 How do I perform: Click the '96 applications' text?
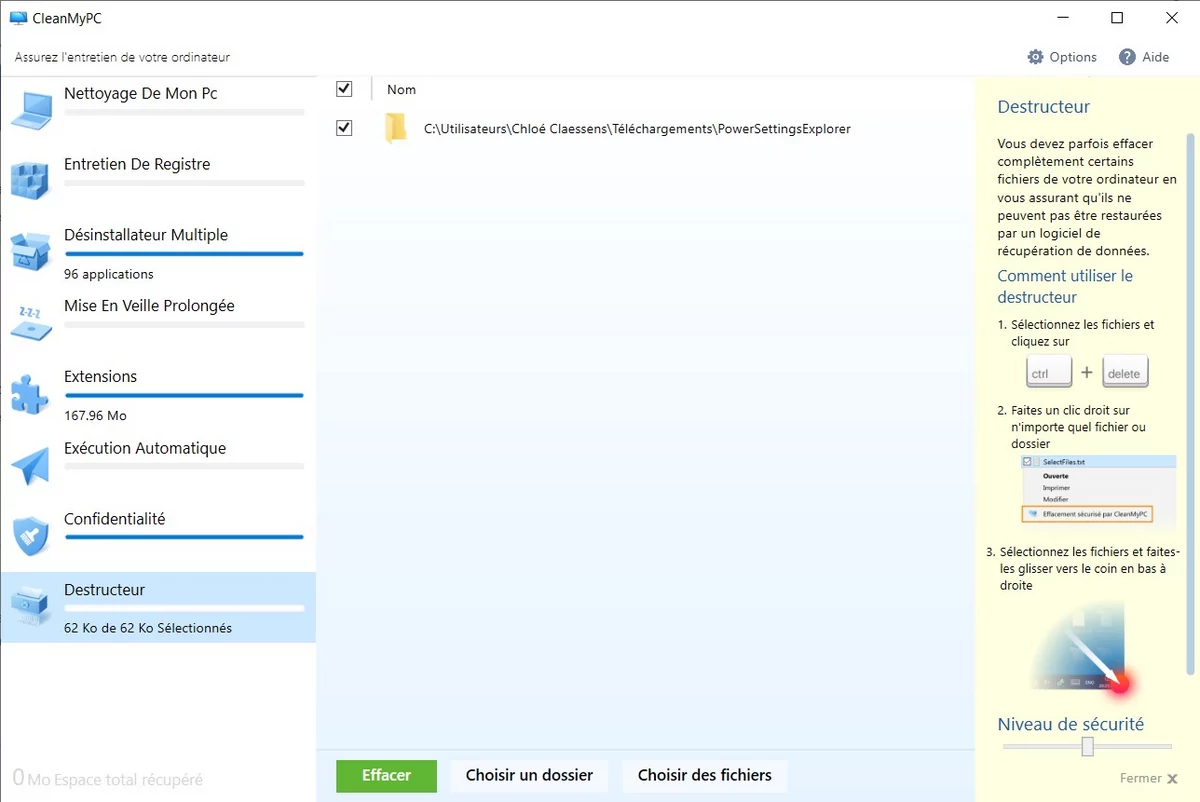point(109,274)
